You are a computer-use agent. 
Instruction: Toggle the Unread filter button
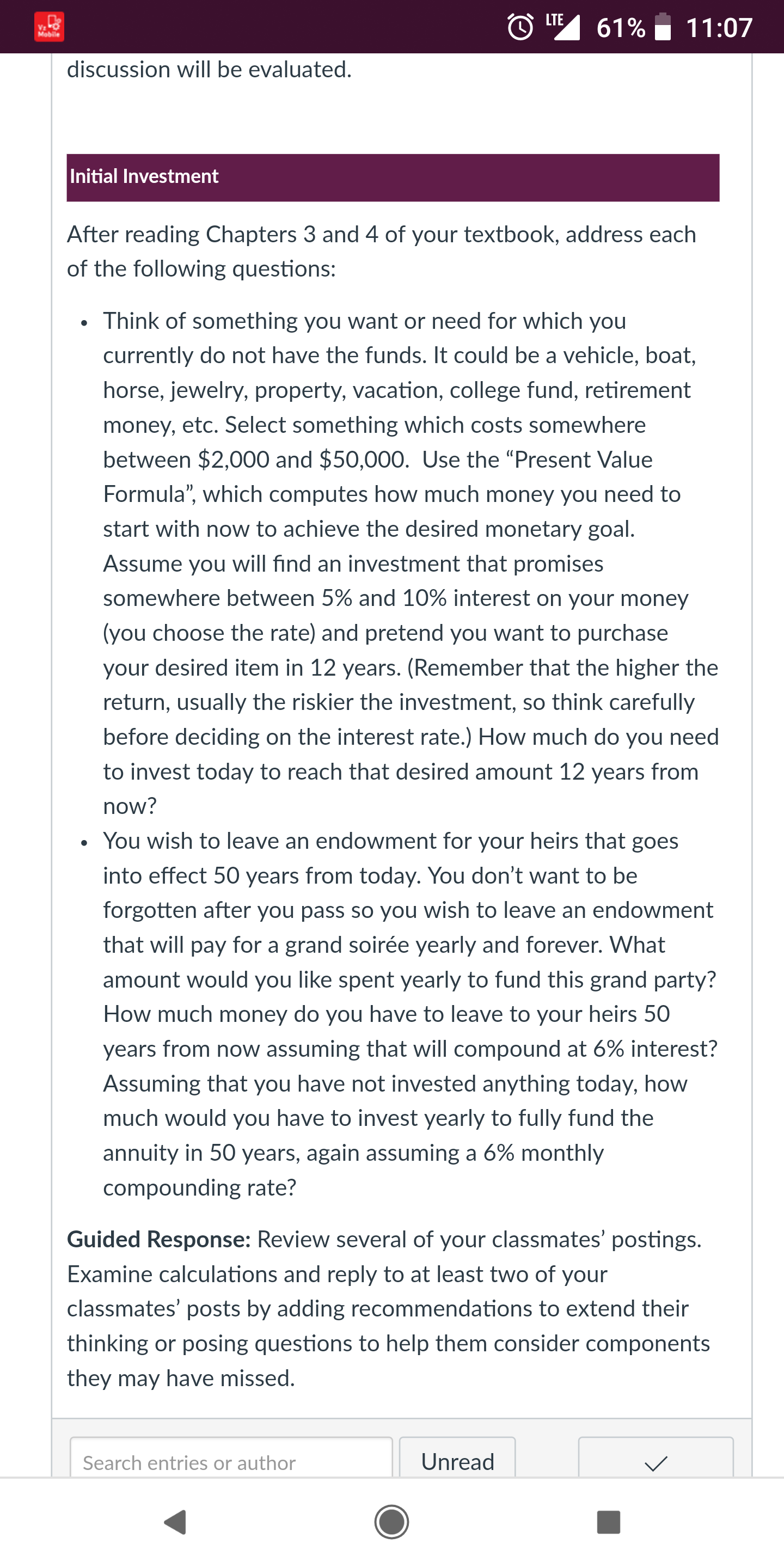458,1459
